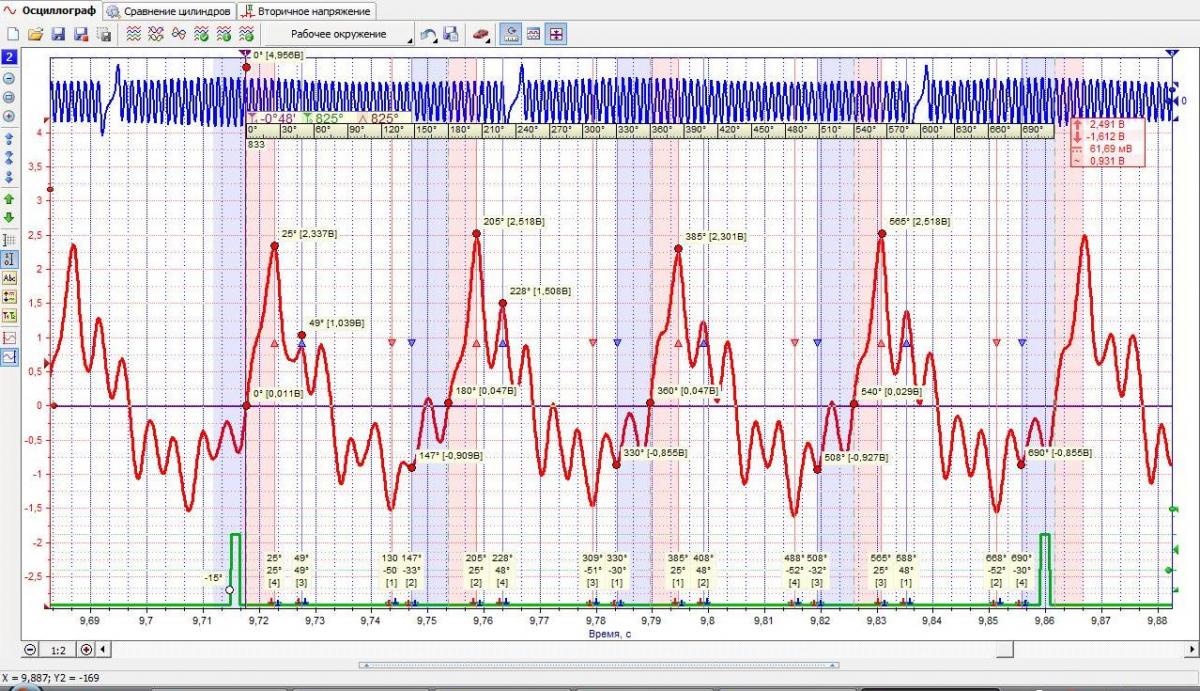Click the blue floppy save icon

coord(57,34)
